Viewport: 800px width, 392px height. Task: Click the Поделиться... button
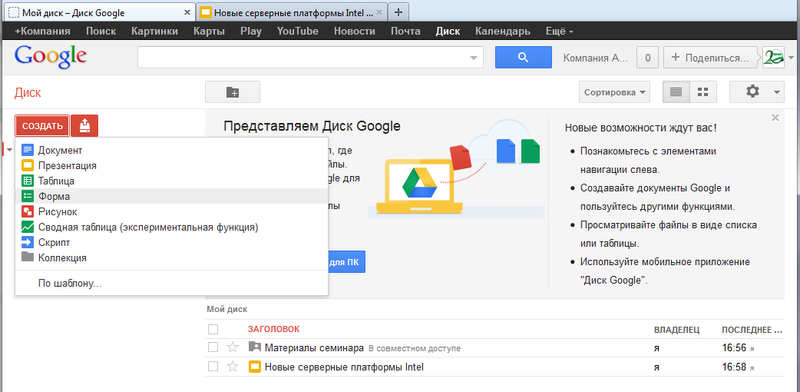pos(712,58)
